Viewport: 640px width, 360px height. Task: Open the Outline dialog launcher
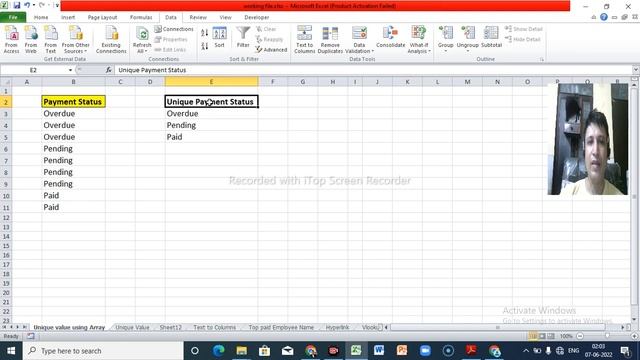(x=542, y=60)
